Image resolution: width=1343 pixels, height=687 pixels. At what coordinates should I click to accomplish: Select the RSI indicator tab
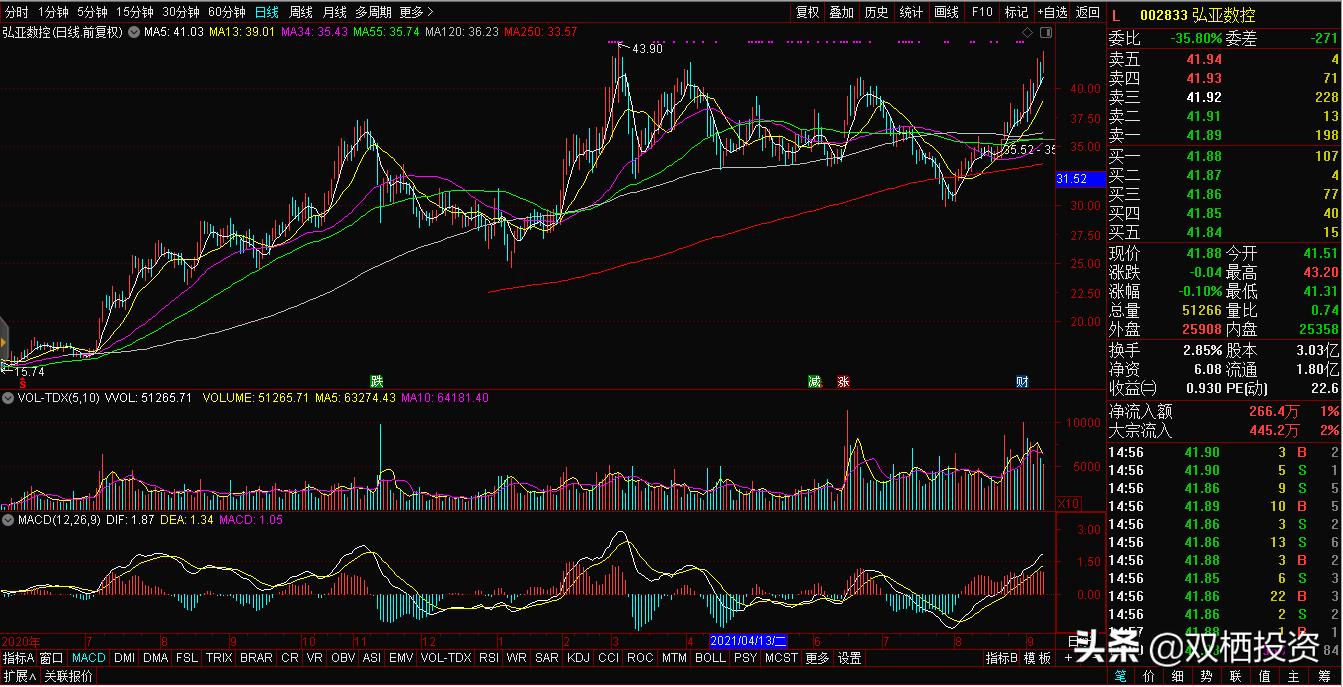pyautogui.click(x=489, y=658)
